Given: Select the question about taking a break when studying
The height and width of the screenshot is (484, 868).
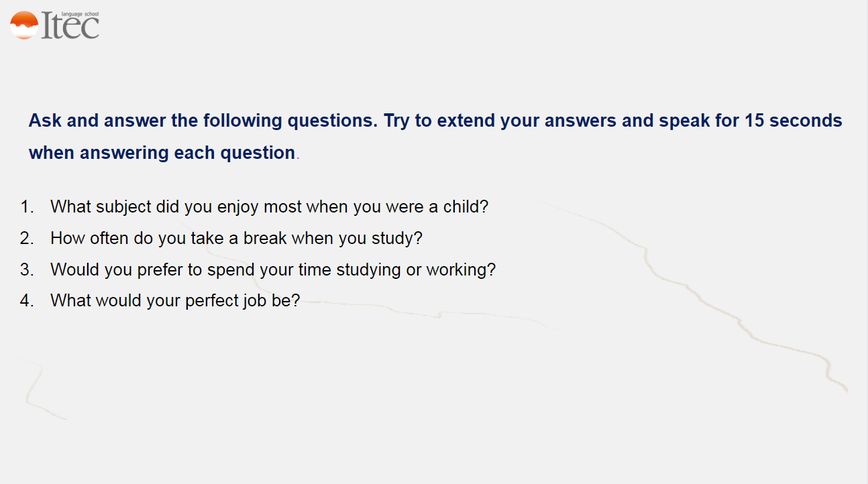Looking at the screenshot, I should pyautogui.click(x=236, y=238).
